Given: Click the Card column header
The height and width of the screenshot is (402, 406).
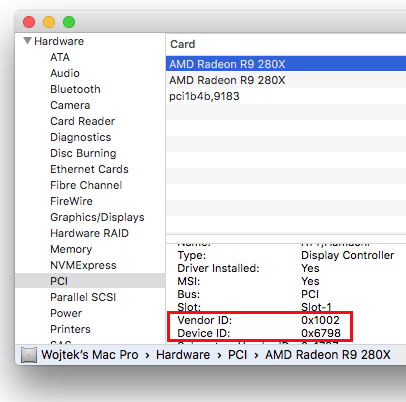Looking at the screenshot, I should pyautogui.click(x=183, y=44).
